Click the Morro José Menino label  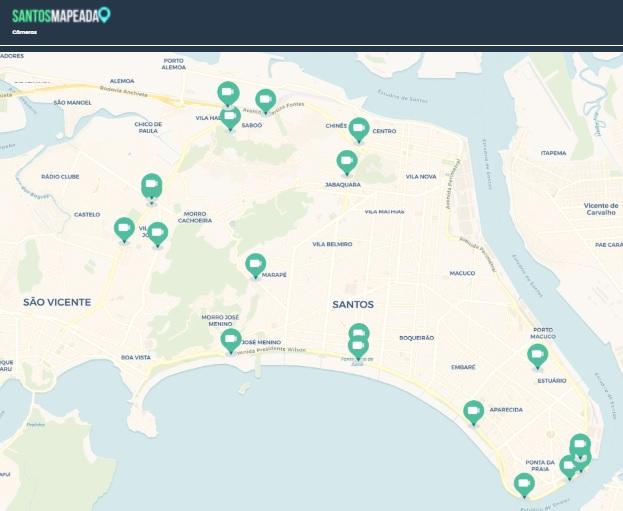coord(220,320)
